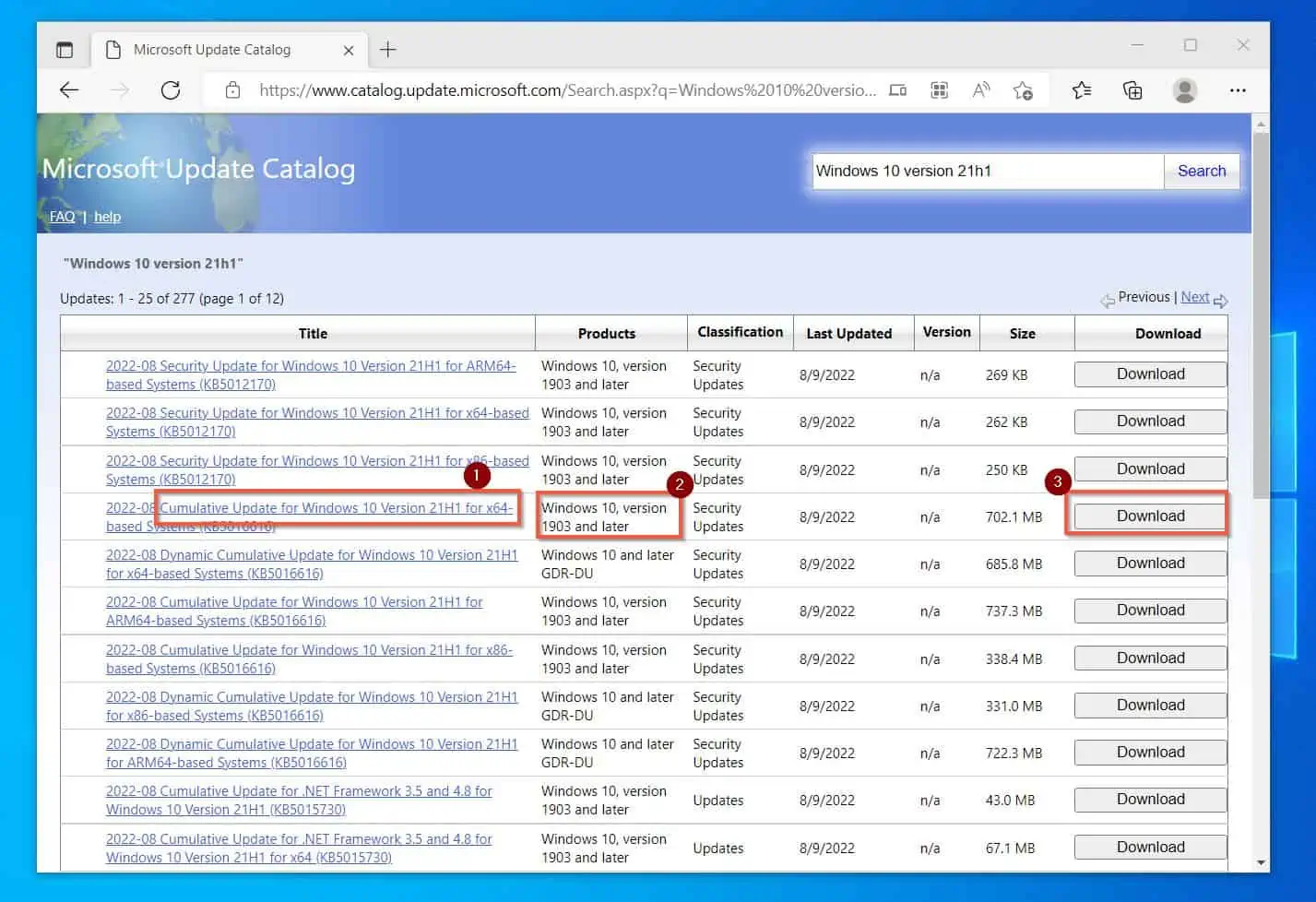Download the 331.0 MB dynamic update
The width and height of the screenshot is (1316, 902).
pos(1150,706)
